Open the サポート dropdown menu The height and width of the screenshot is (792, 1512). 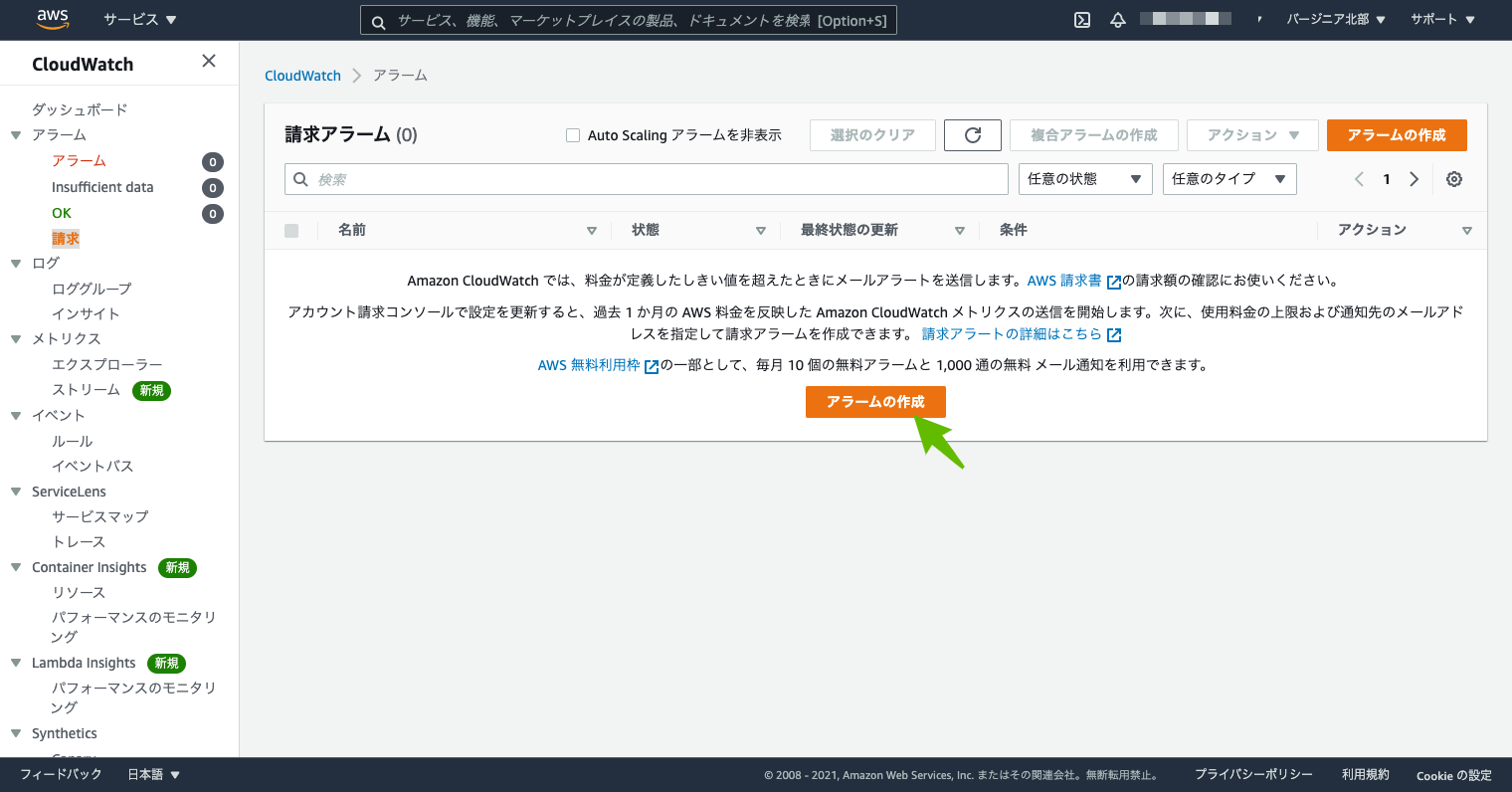1442,20
